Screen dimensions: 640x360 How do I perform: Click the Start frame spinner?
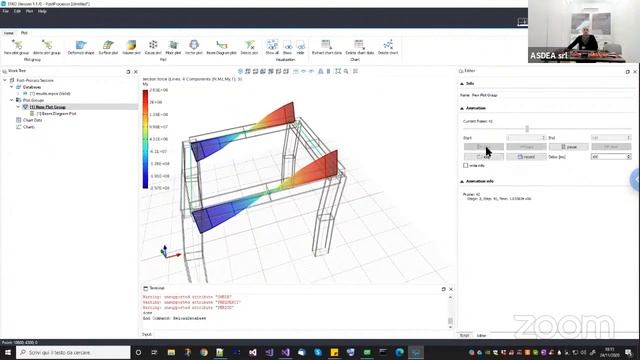(x=526, y=138)
